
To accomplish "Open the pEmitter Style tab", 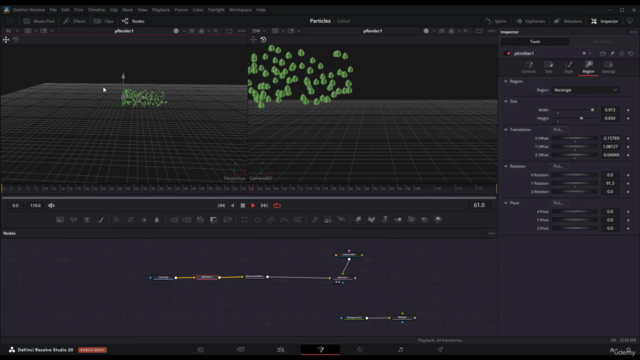I will click(569, 67).
